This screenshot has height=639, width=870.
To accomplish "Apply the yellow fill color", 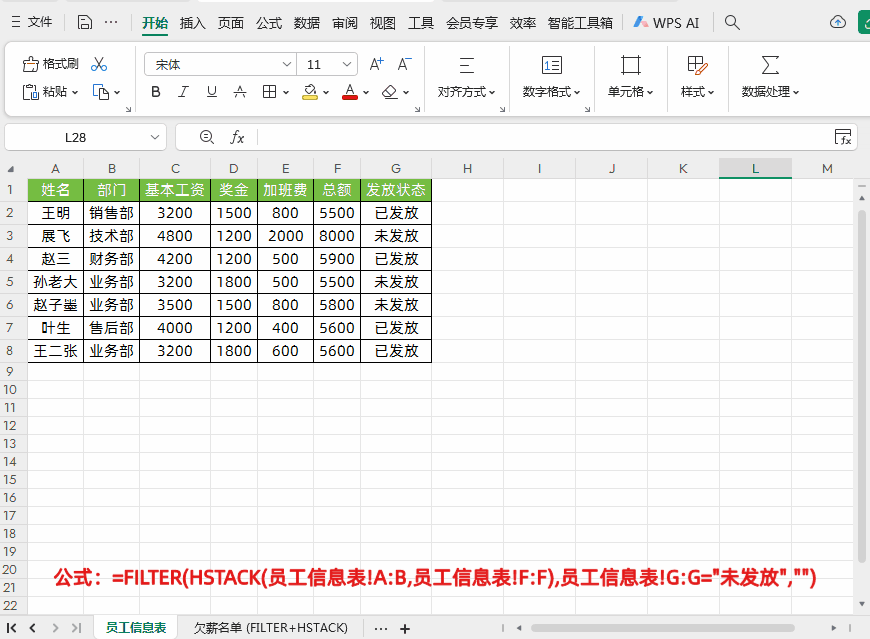I will (x=310, y=92).
